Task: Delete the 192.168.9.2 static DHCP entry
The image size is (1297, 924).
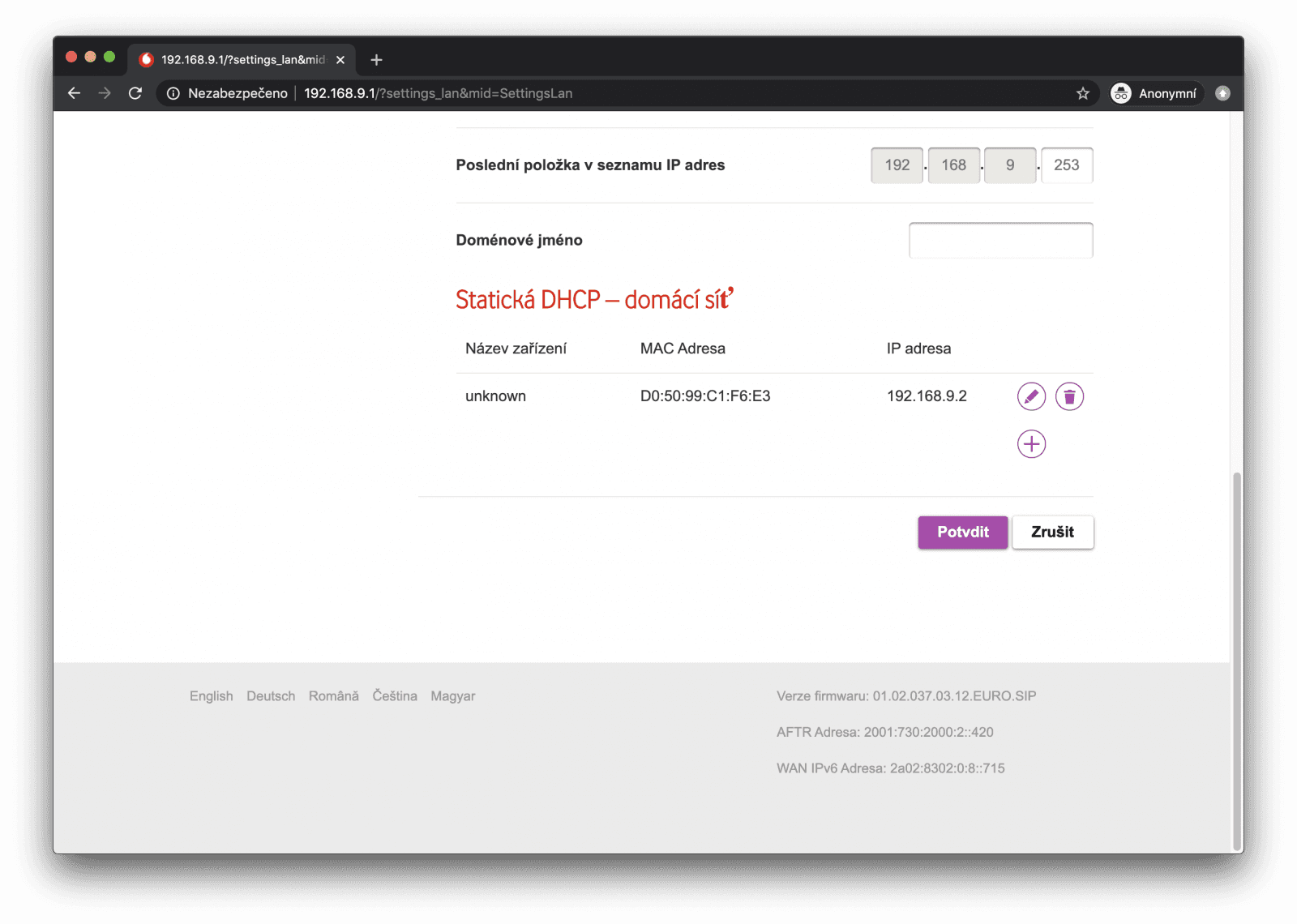Action: [1069, 396]
